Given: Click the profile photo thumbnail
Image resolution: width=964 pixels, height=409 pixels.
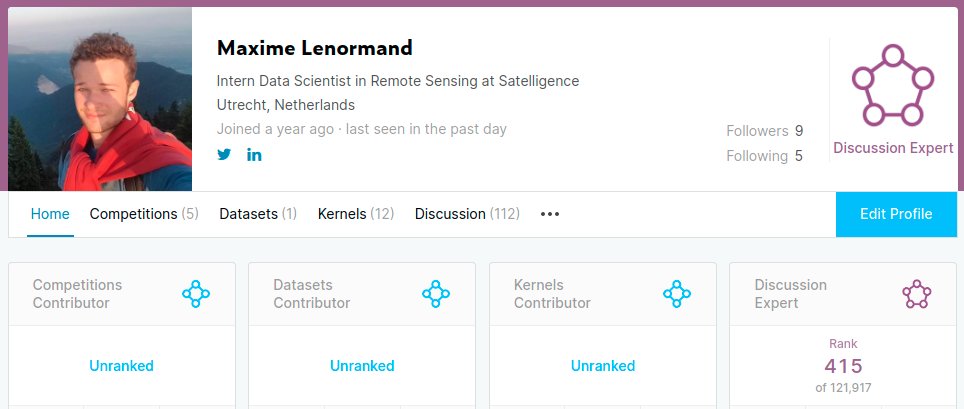Looking at the screenshot, I should pos(100,98).
